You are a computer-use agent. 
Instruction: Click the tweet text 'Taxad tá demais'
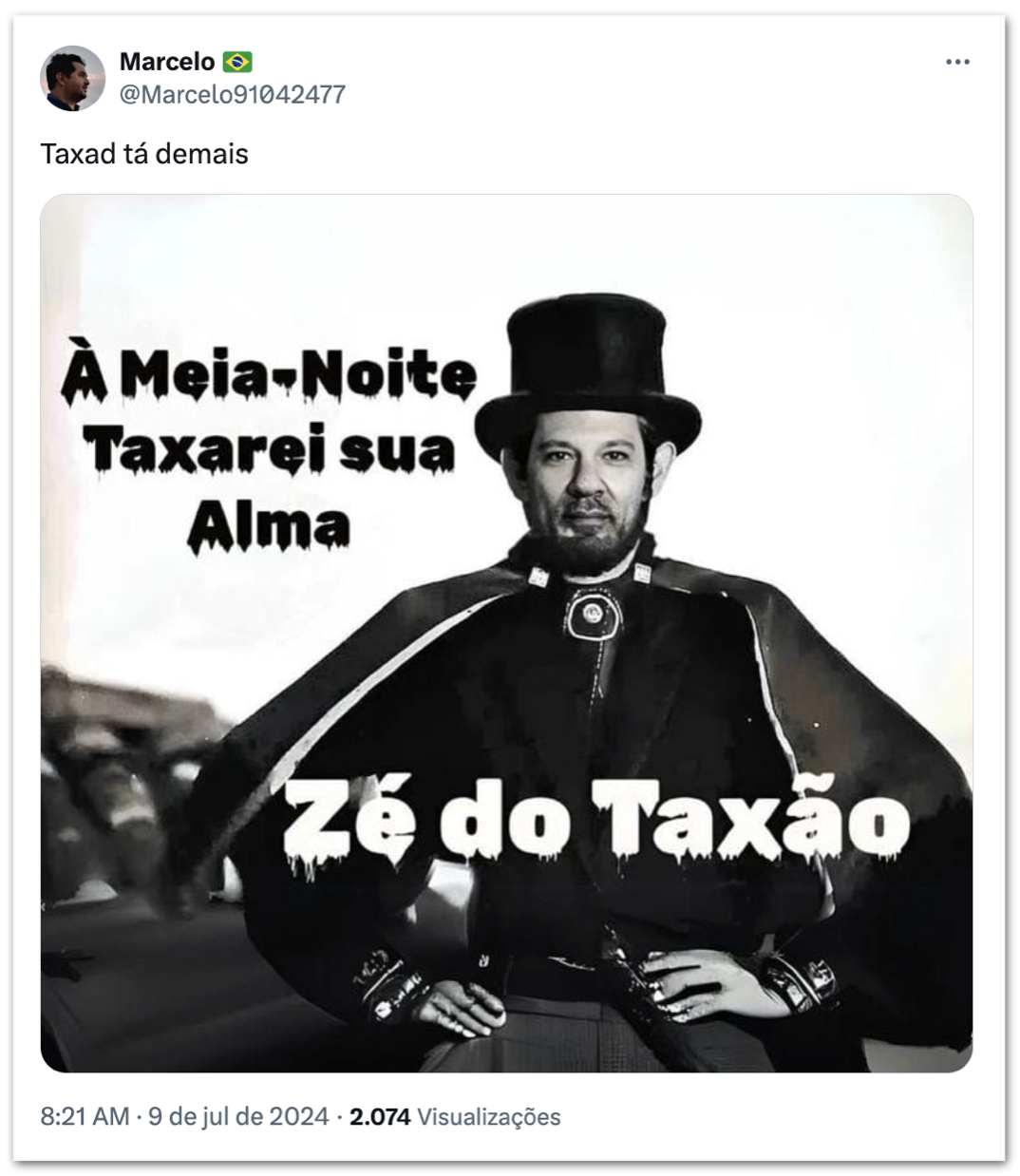coord(144,154)
